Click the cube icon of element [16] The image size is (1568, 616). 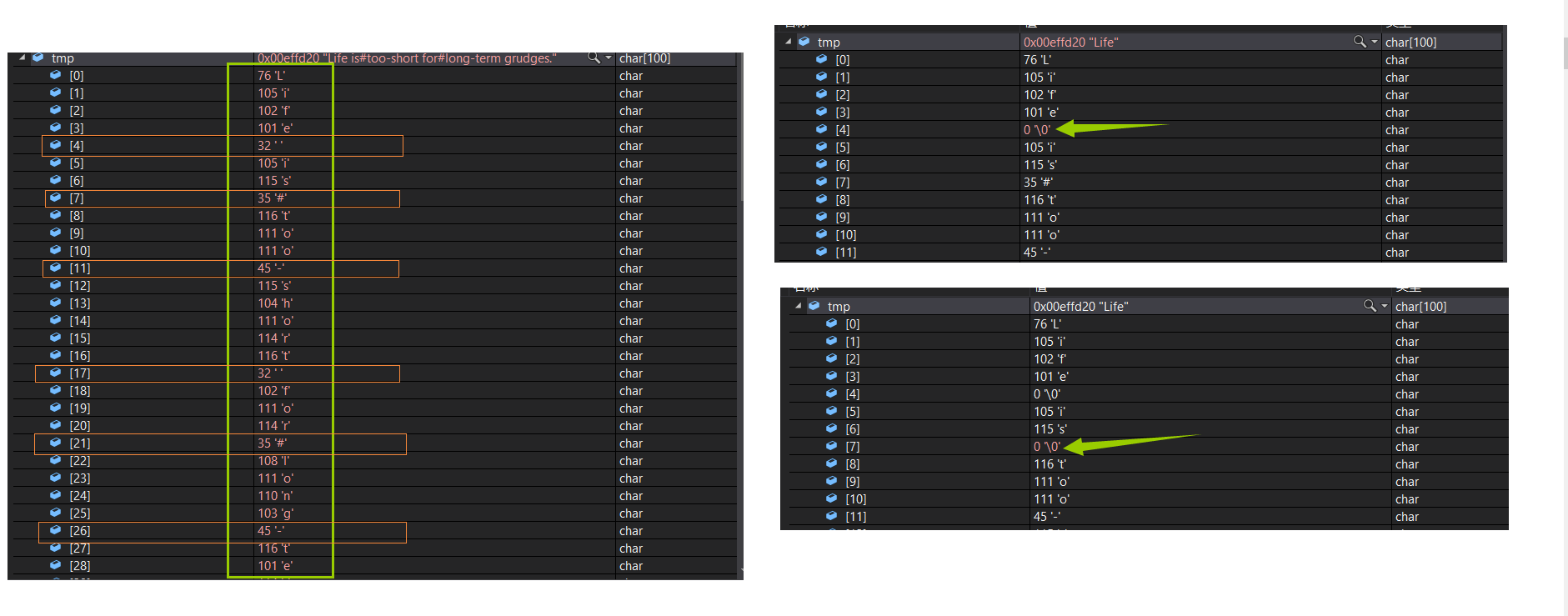tap(55, 355)
